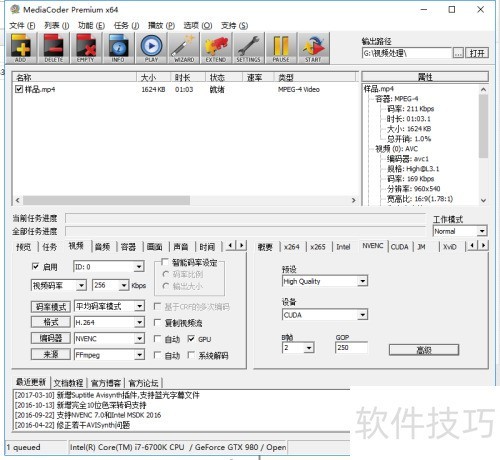Open the High Quality preset dropdown
The width and height of the screenshot is (500, 460).
click(325, 281)
